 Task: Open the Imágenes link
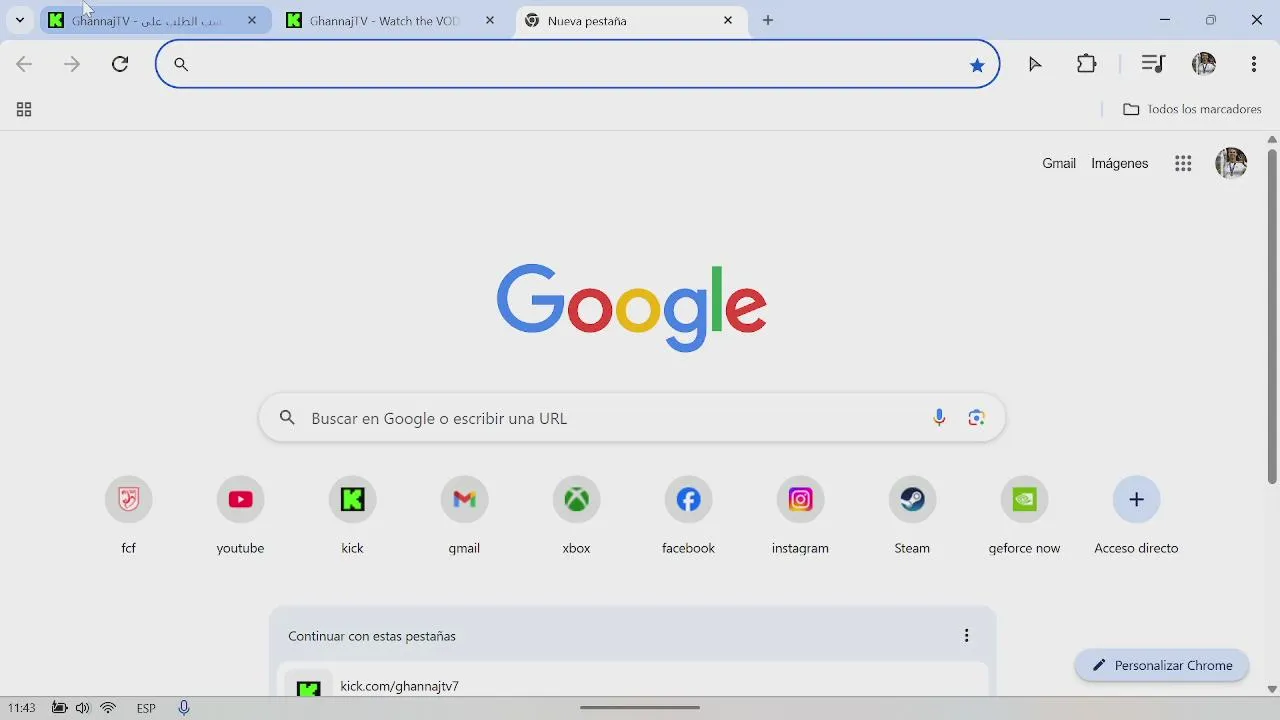point(1120,163)
